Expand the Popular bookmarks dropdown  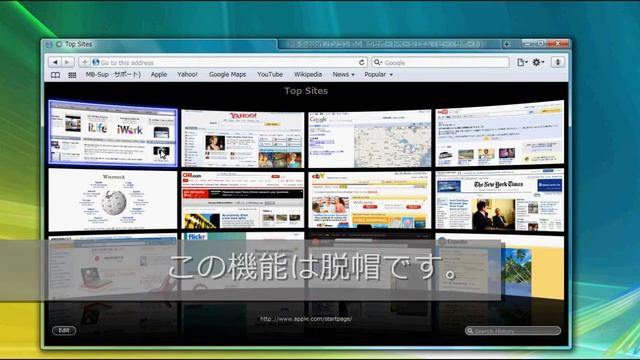pos(378,74)
